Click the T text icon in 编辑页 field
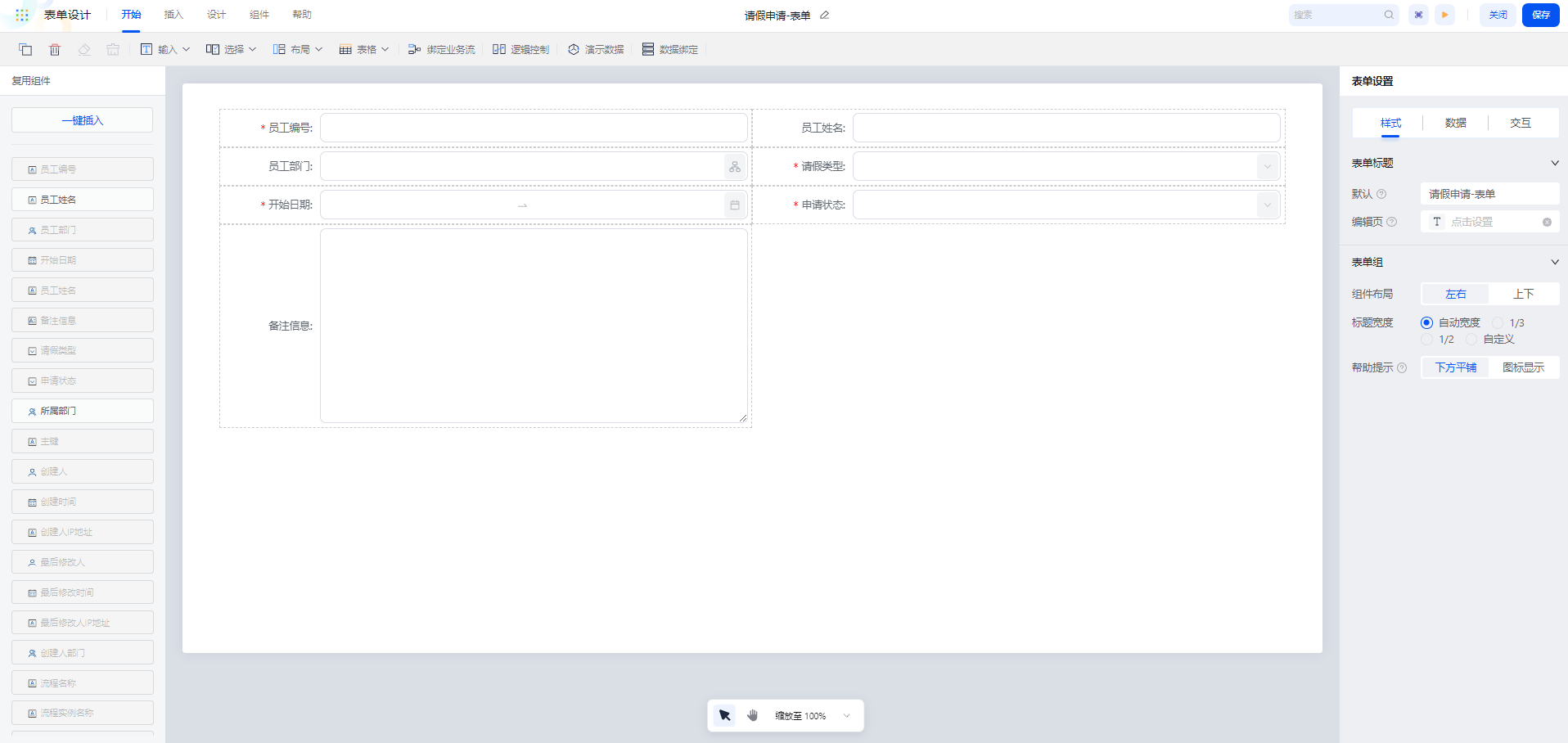 click(x=1437, y=222)
